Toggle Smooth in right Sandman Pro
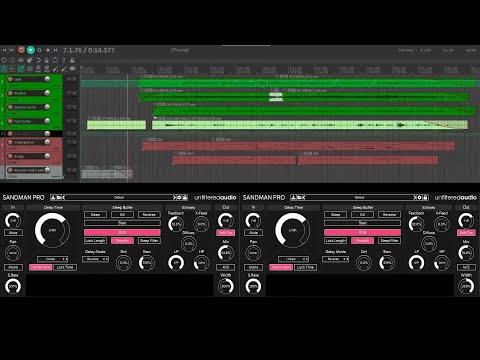Screen dimensions: 480x360 tap(362, 240)
